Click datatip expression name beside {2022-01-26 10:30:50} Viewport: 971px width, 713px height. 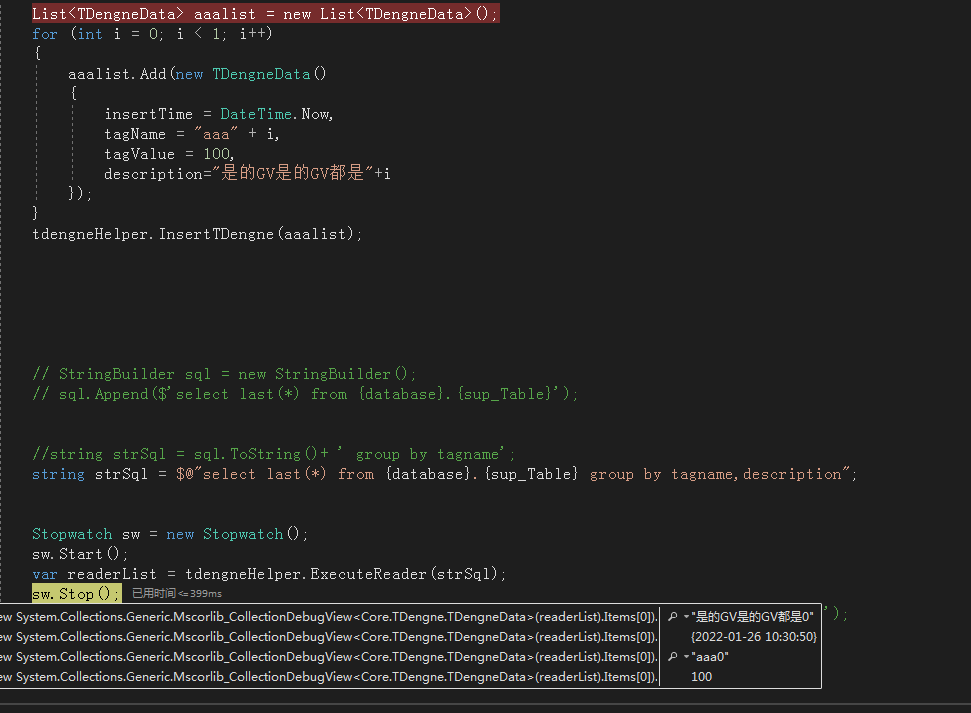coord(329,637)
